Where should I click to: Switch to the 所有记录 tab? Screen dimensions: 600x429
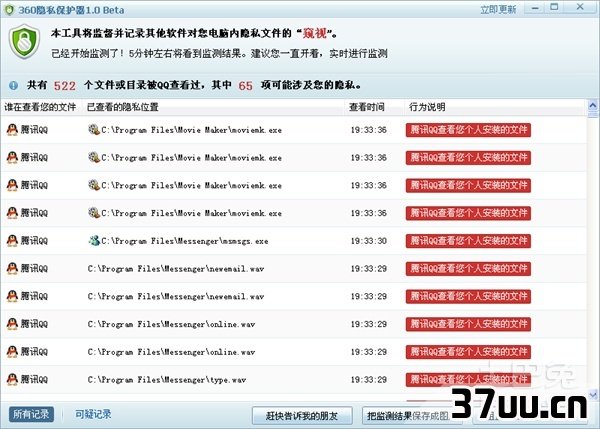[31, 414]
